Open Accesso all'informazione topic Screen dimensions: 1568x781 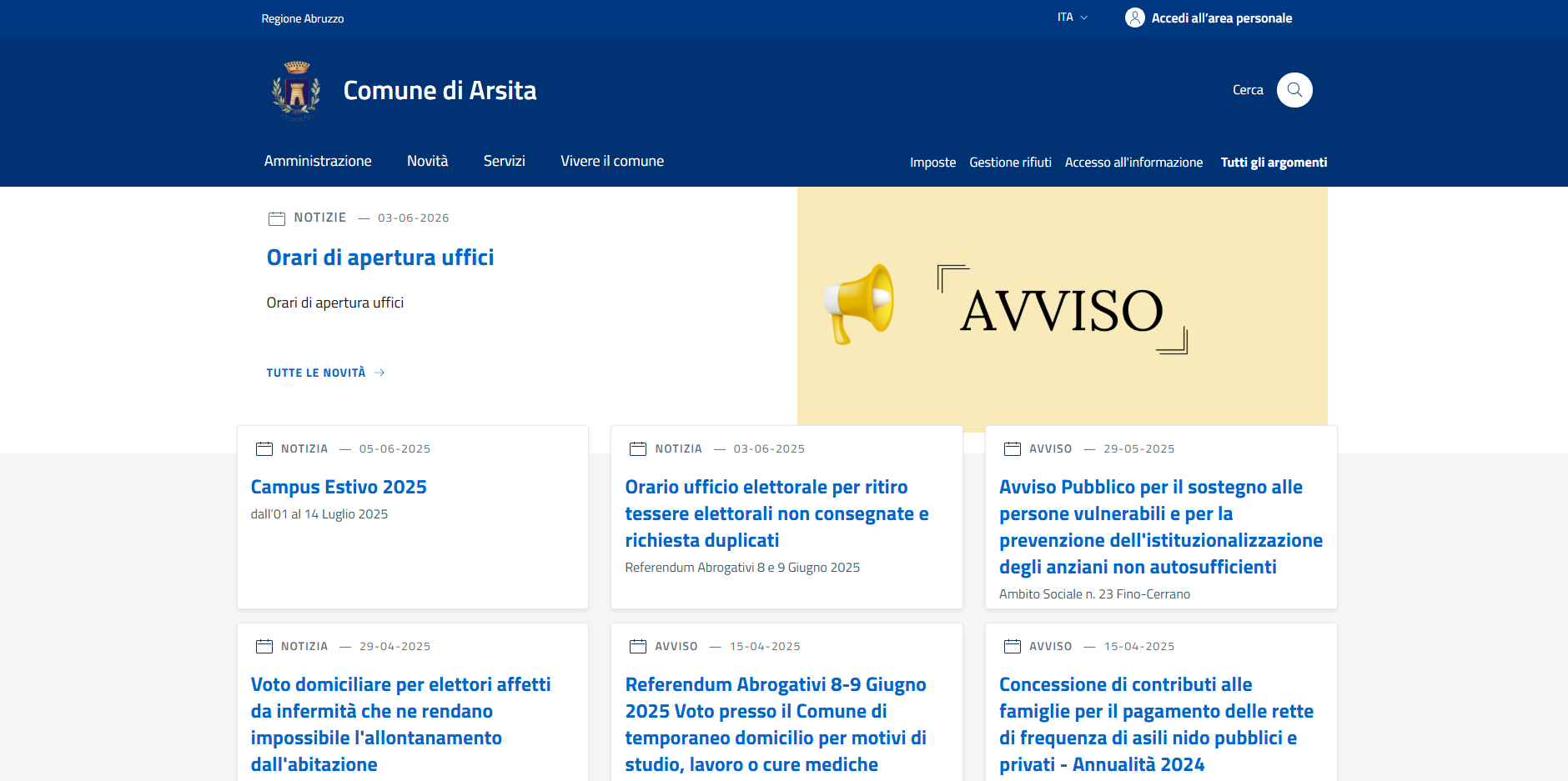pyautogui.click(x=1133, y=163)
